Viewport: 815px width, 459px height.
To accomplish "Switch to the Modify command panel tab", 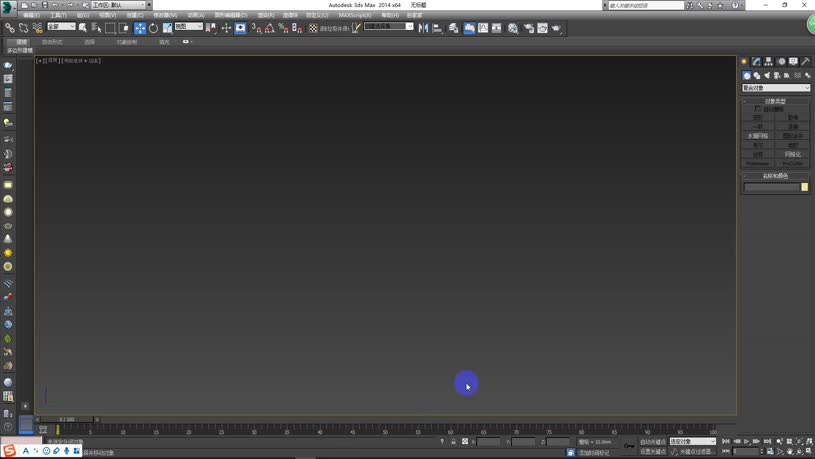I will click(756, 61).
